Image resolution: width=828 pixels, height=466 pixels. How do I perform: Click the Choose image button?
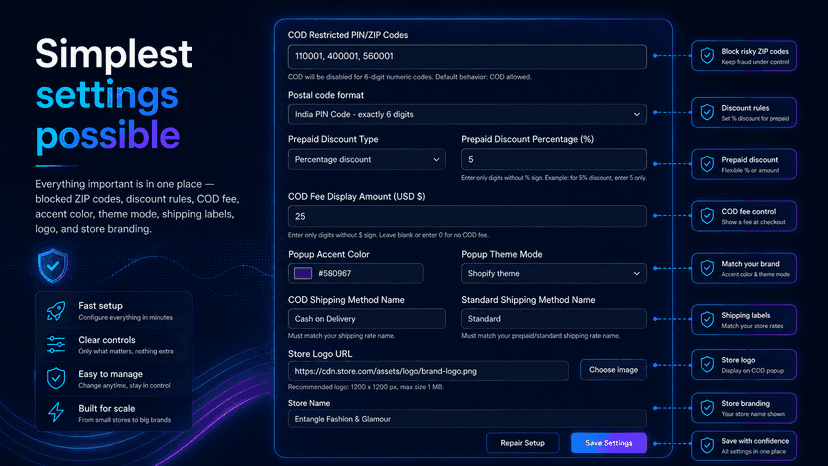click(613, 370)
